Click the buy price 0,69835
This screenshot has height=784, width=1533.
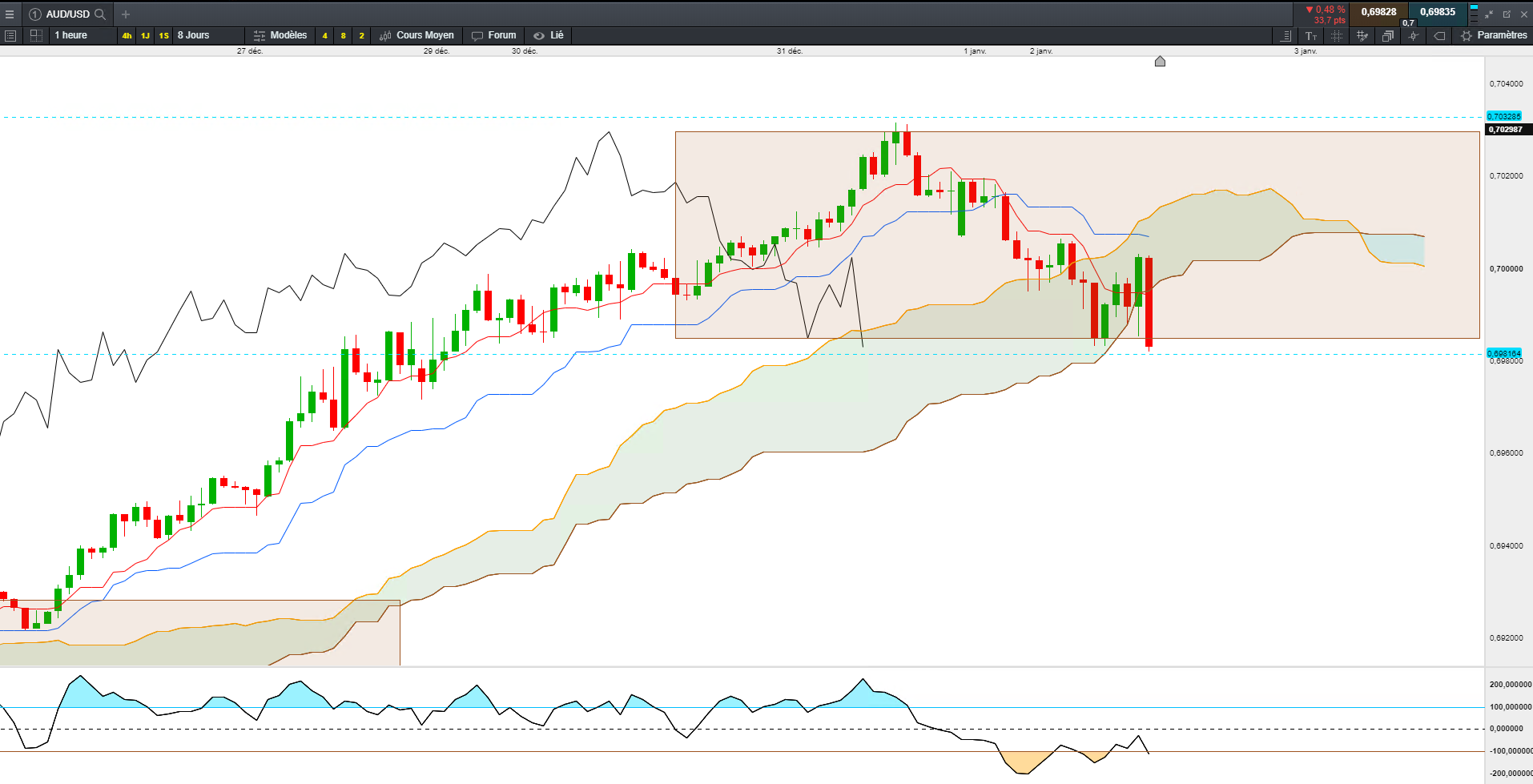pyautogui.click(x=1438, y=12)
